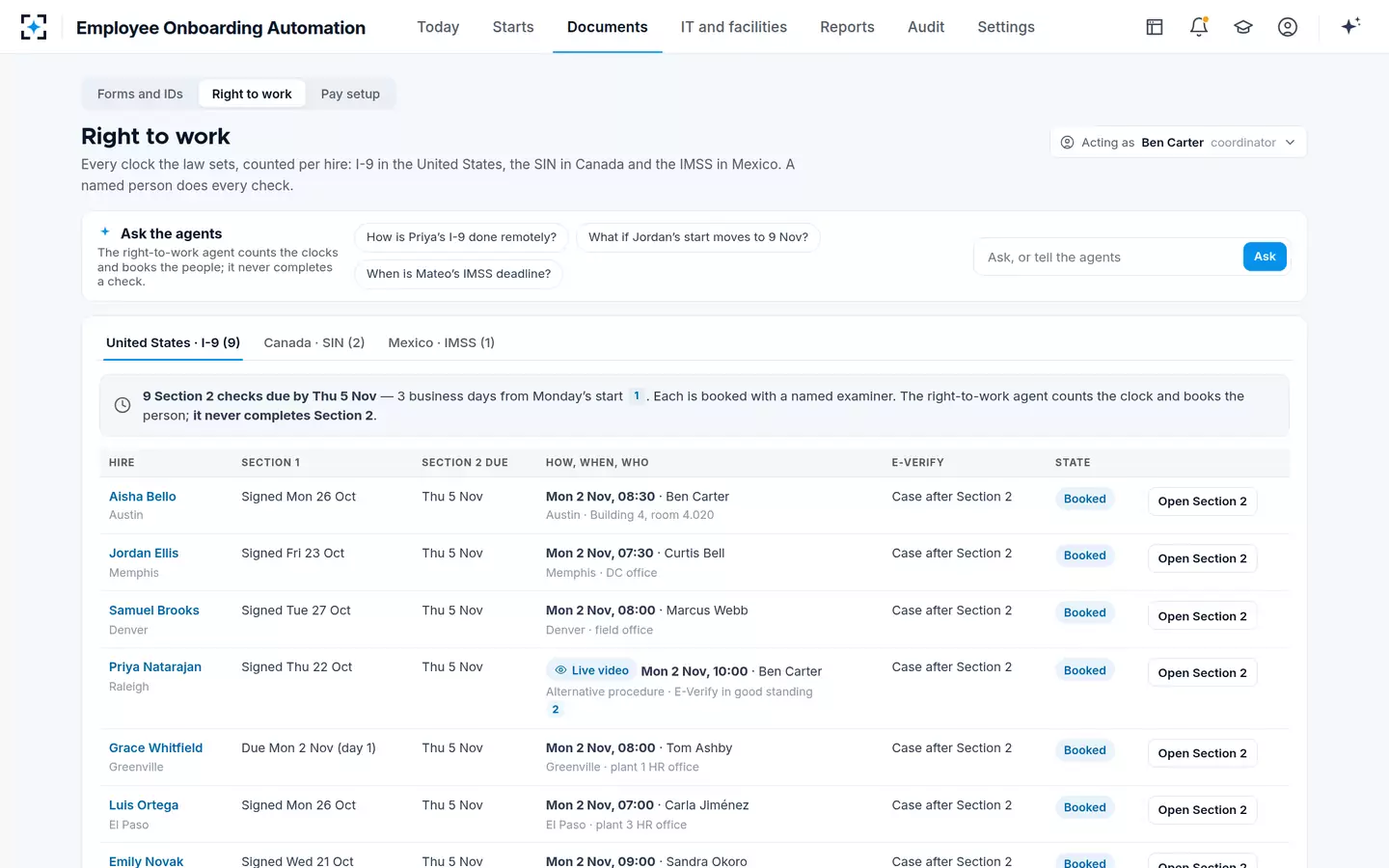Click the Live video badge for Priya
This screenshot has height=868, width=1389.
[x=591, y=670]
